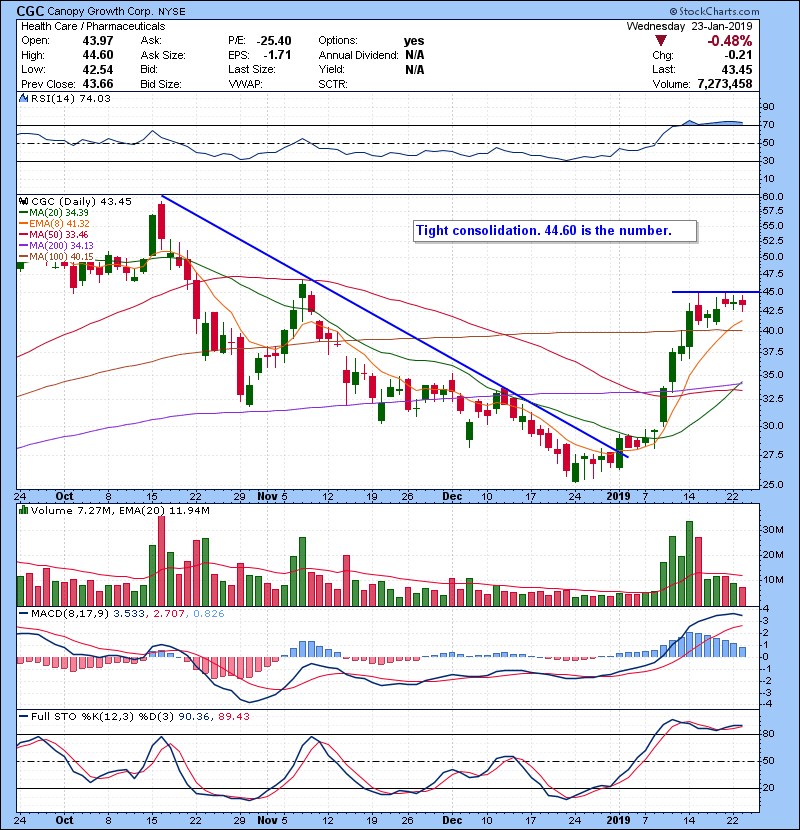Click the Last price value '43.45'

tap(737, 69)
